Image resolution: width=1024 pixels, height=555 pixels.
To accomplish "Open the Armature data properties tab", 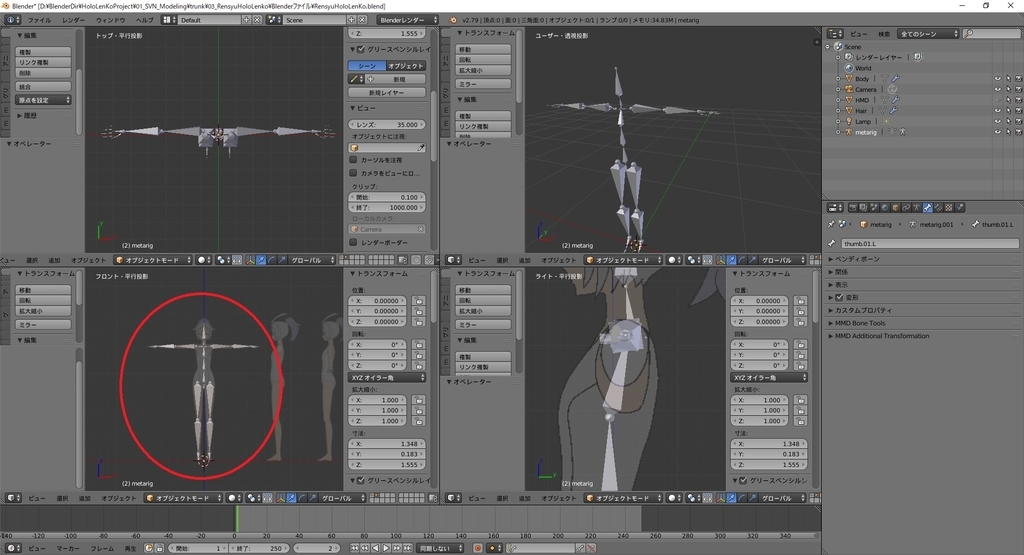I will click(x=916, y=208).
